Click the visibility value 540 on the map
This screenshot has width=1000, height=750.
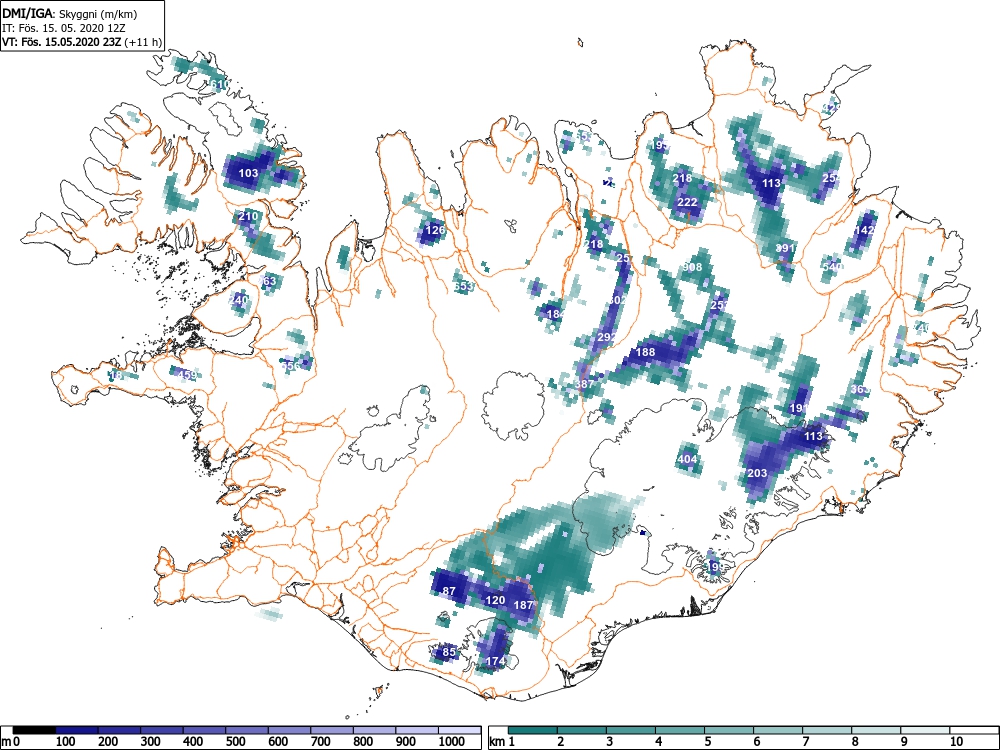pyautogui.click(x=832, y=267)
